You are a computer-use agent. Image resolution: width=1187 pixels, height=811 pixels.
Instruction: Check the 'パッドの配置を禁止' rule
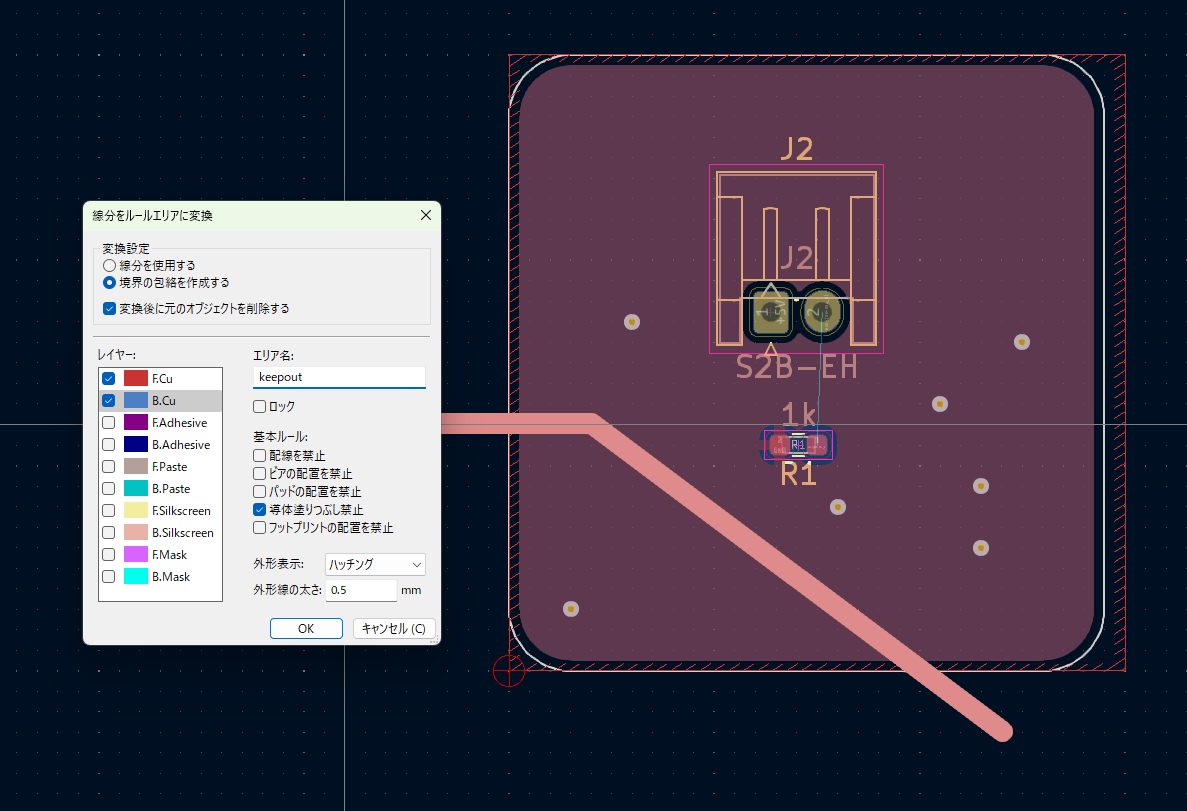click(x=260, y=491)
